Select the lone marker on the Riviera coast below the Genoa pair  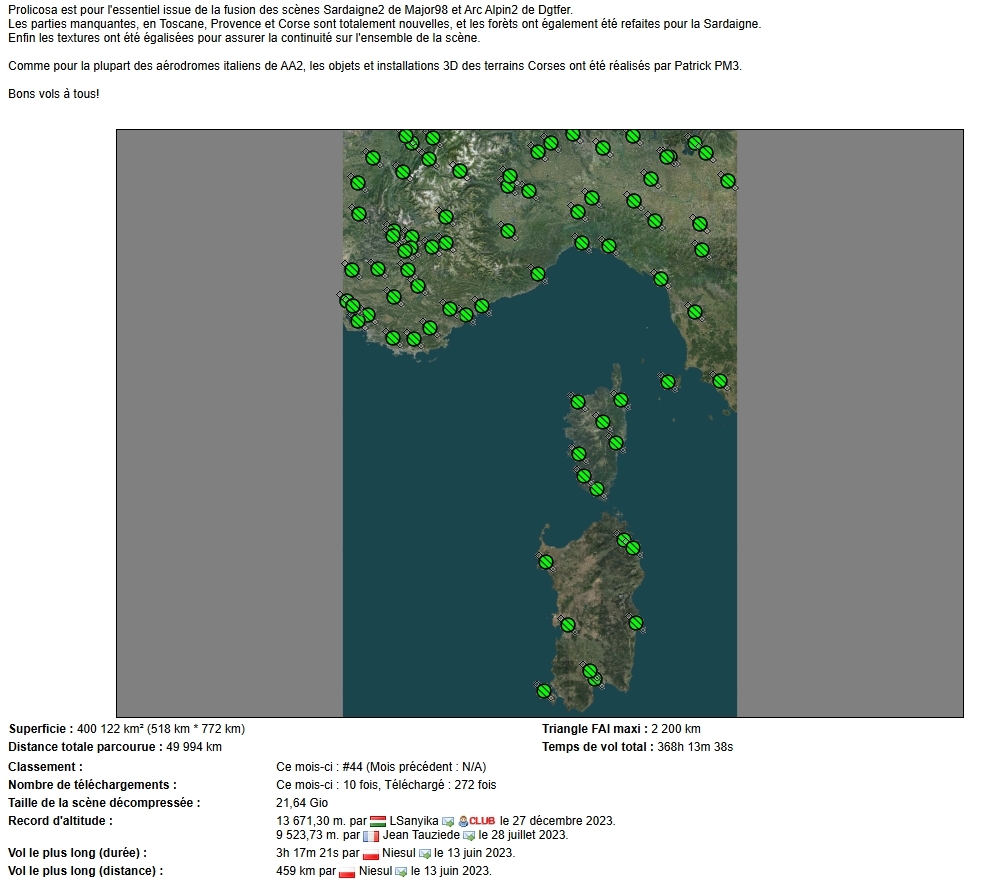(538, 274)
